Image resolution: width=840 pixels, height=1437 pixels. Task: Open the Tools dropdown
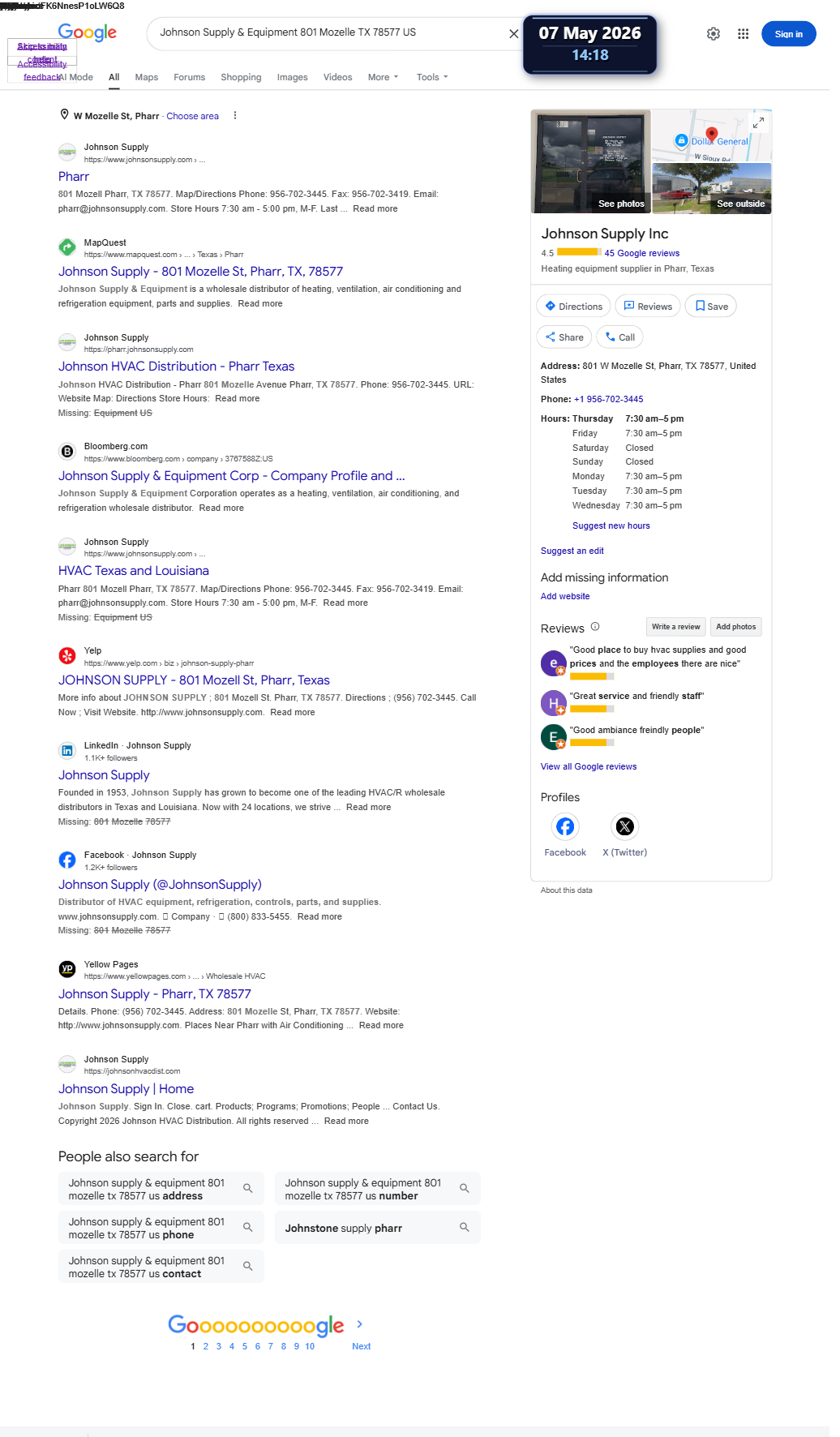click(x=432, y=77)
